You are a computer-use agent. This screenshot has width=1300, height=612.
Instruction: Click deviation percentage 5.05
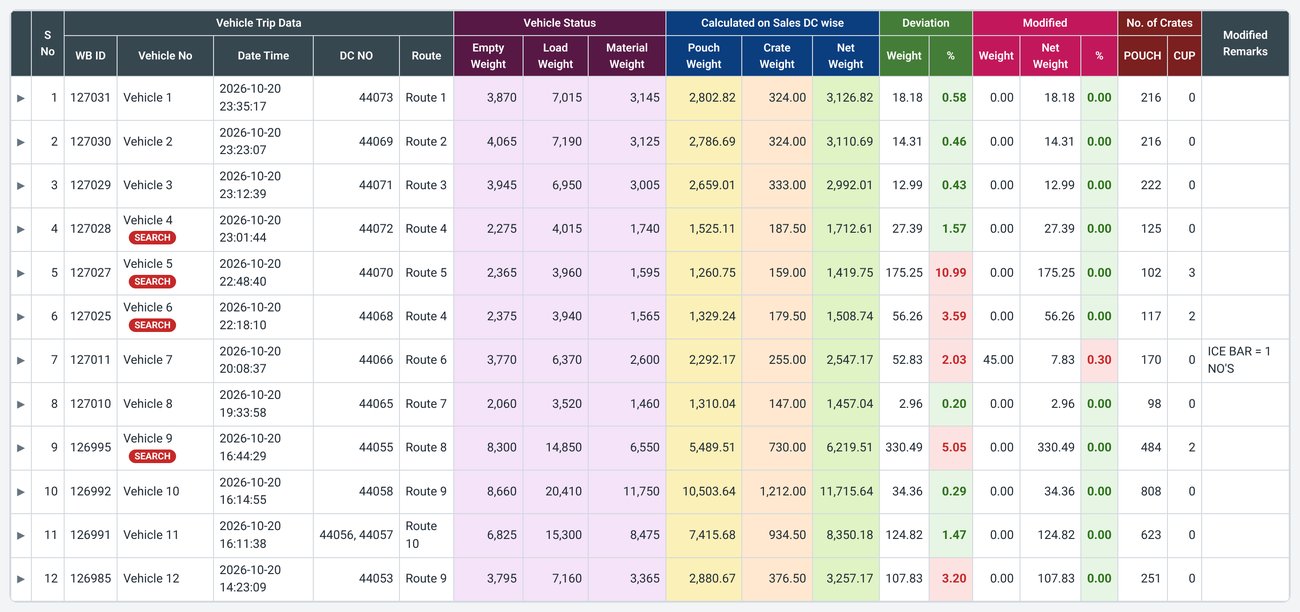pos(954,448)
